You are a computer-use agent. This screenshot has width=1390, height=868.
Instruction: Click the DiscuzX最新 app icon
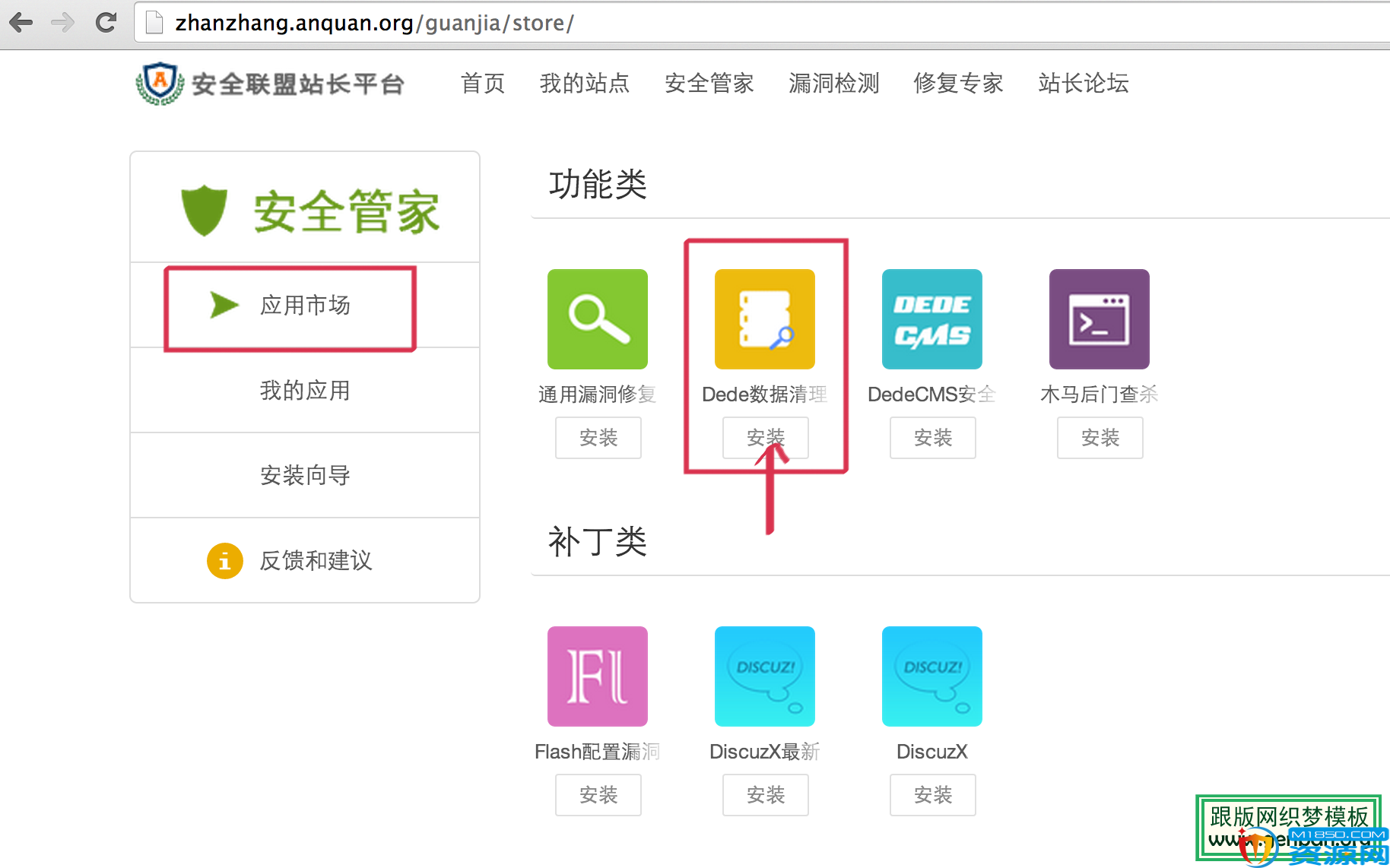click(765, 676)
